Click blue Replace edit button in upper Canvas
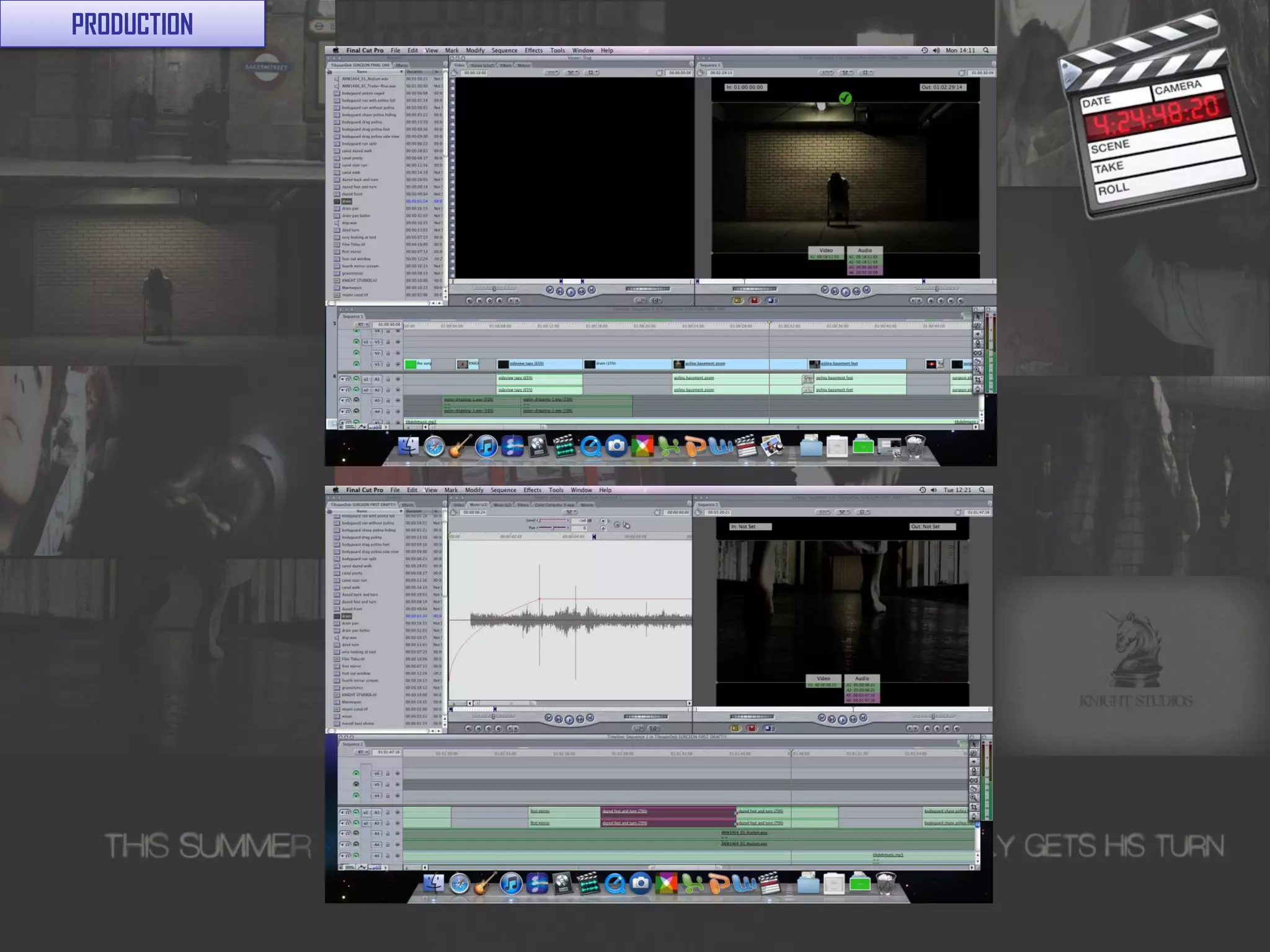Viewport: 1270px width, 952px height. pyautogui.click(x=771, y=301)
